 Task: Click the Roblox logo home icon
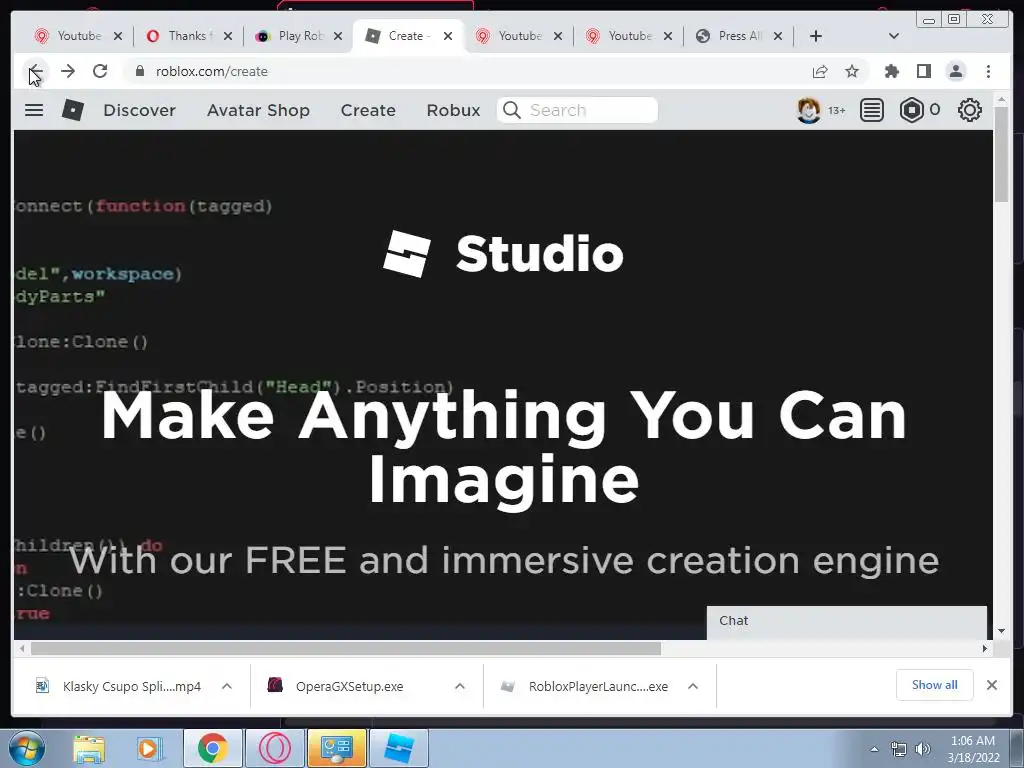pyautogui.click(x=72, y=110)
